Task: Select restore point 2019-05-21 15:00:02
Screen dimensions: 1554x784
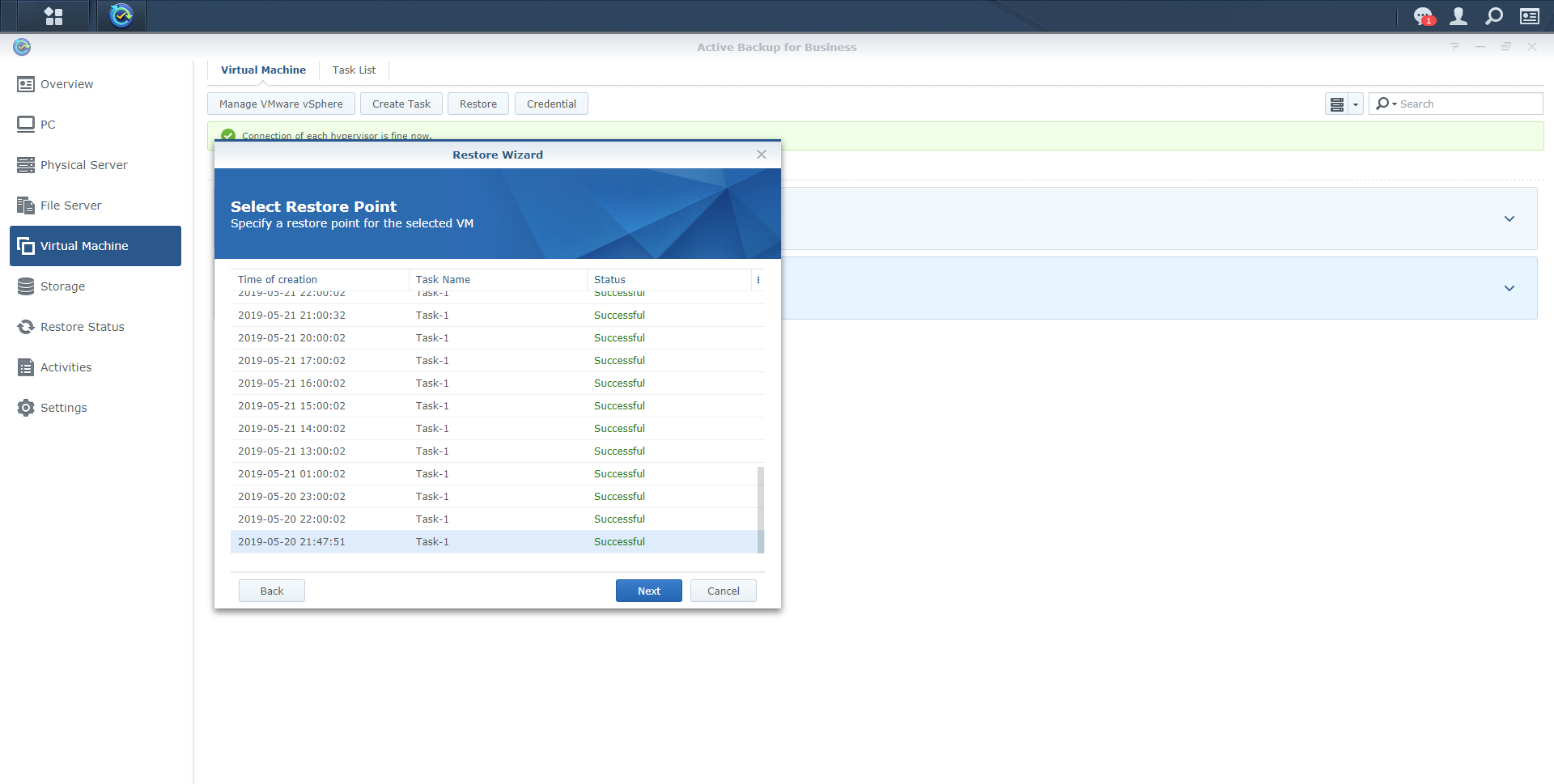Action: pos(498,406)
